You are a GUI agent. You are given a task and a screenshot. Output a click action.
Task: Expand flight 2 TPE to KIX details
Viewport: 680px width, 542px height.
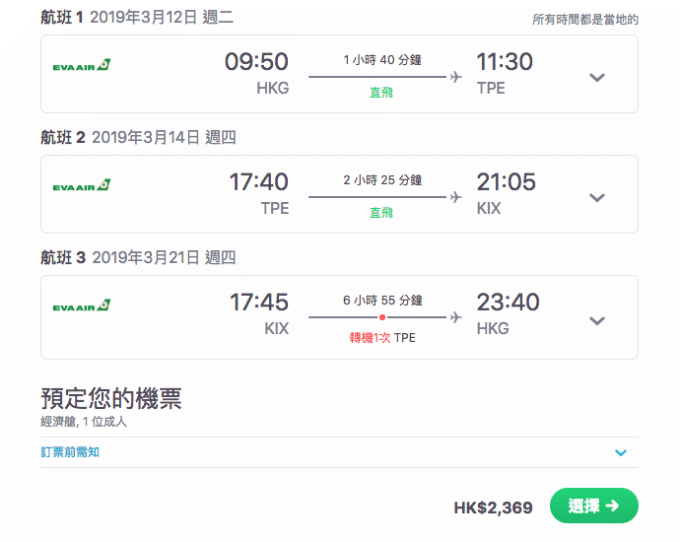pos(597,198)
